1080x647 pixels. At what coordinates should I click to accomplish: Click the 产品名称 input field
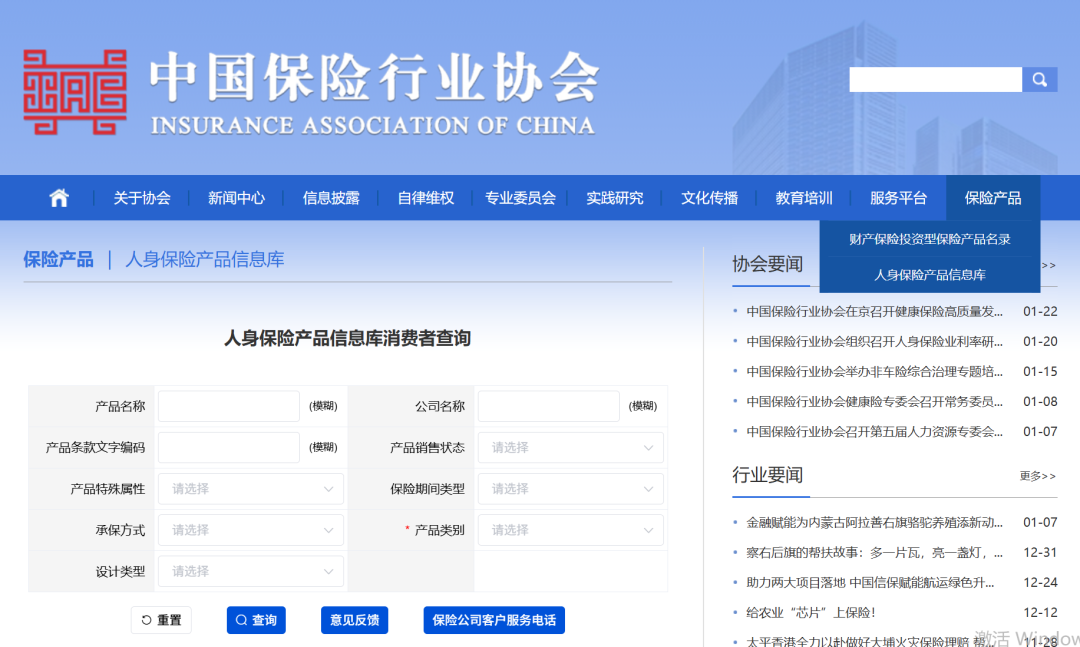[229, 407]
